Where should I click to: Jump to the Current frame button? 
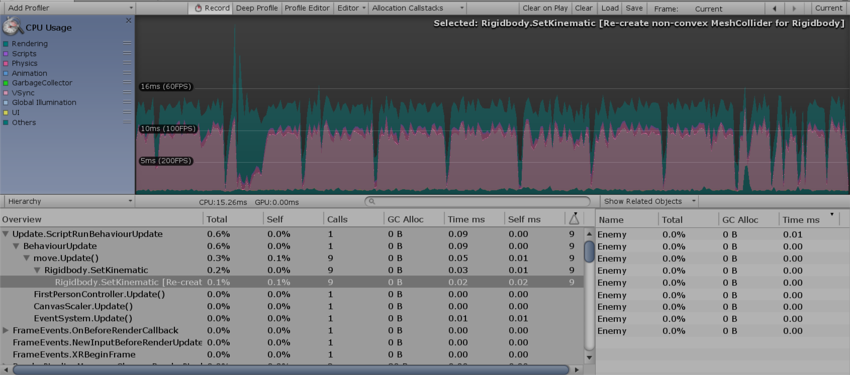click(x=828, y=8)
